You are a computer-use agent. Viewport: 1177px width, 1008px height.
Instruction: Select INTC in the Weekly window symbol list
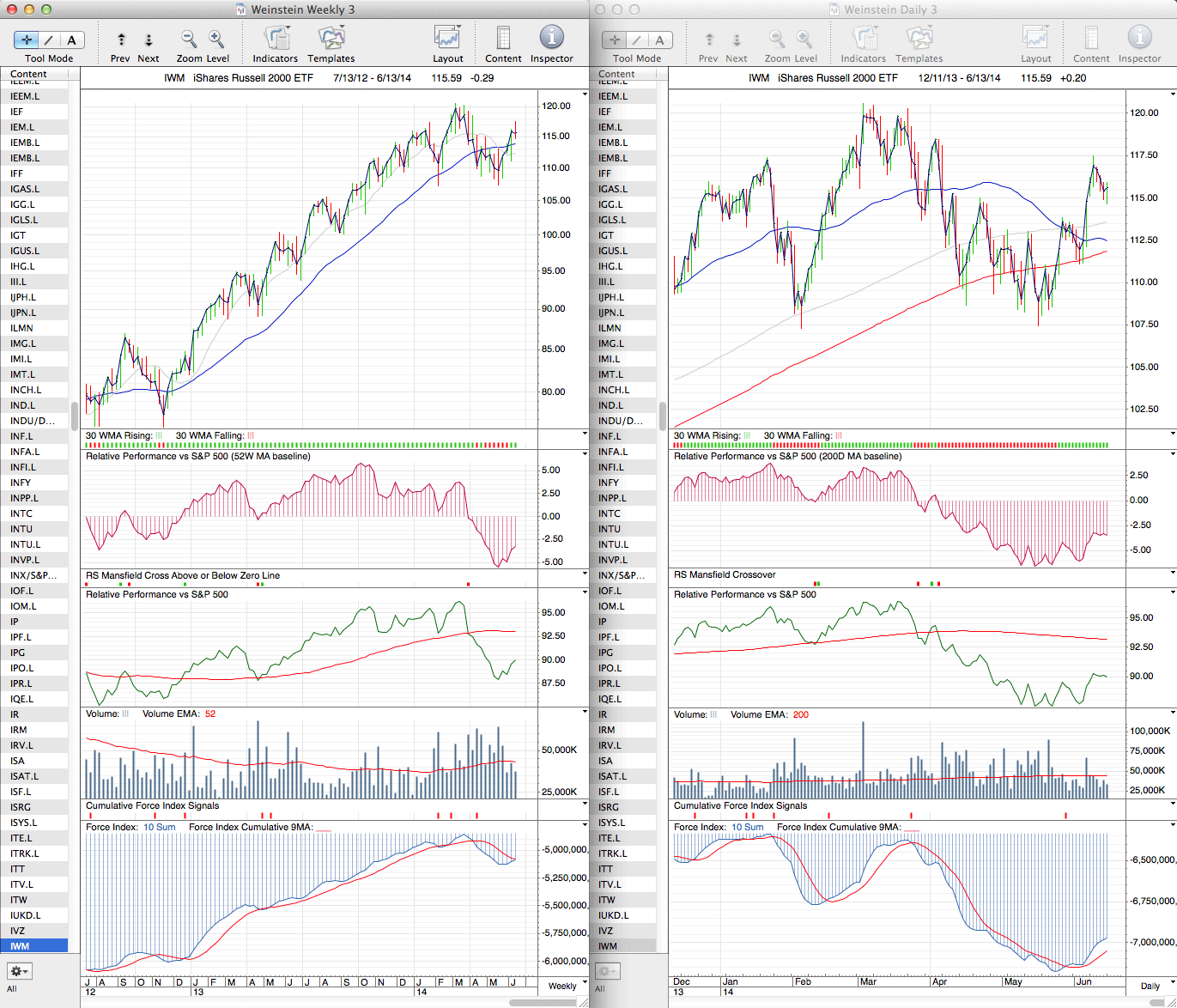[21, 513]
